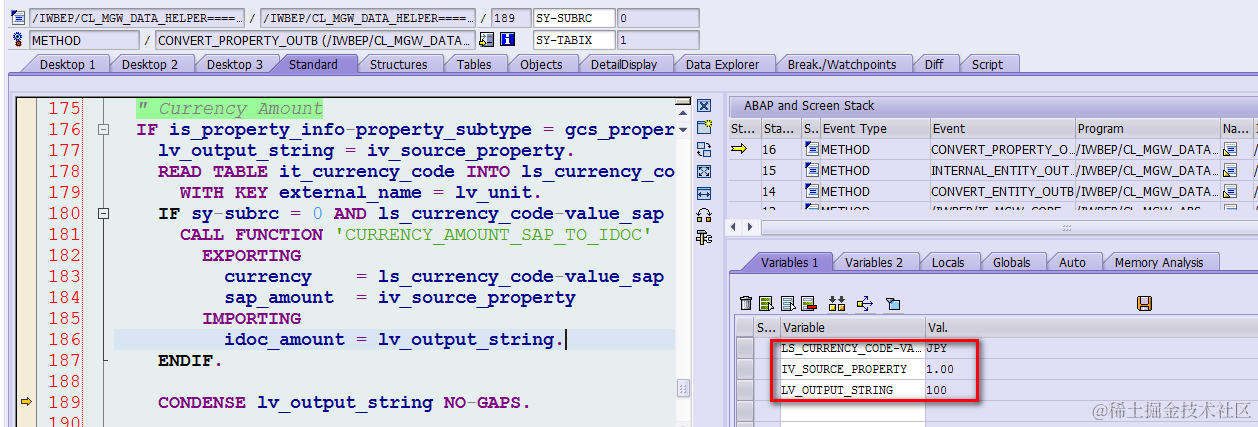Open the Structures tab

coord(399,64)
